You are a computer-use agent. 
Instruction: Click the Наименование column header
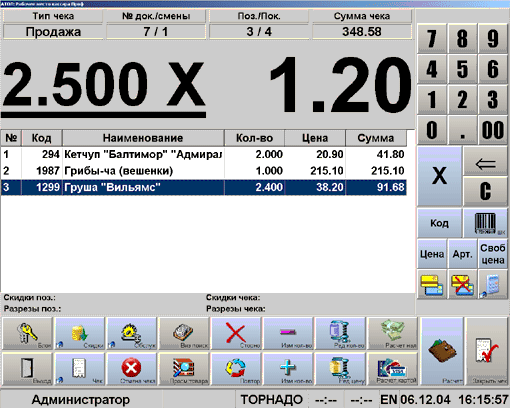point(143,138)
